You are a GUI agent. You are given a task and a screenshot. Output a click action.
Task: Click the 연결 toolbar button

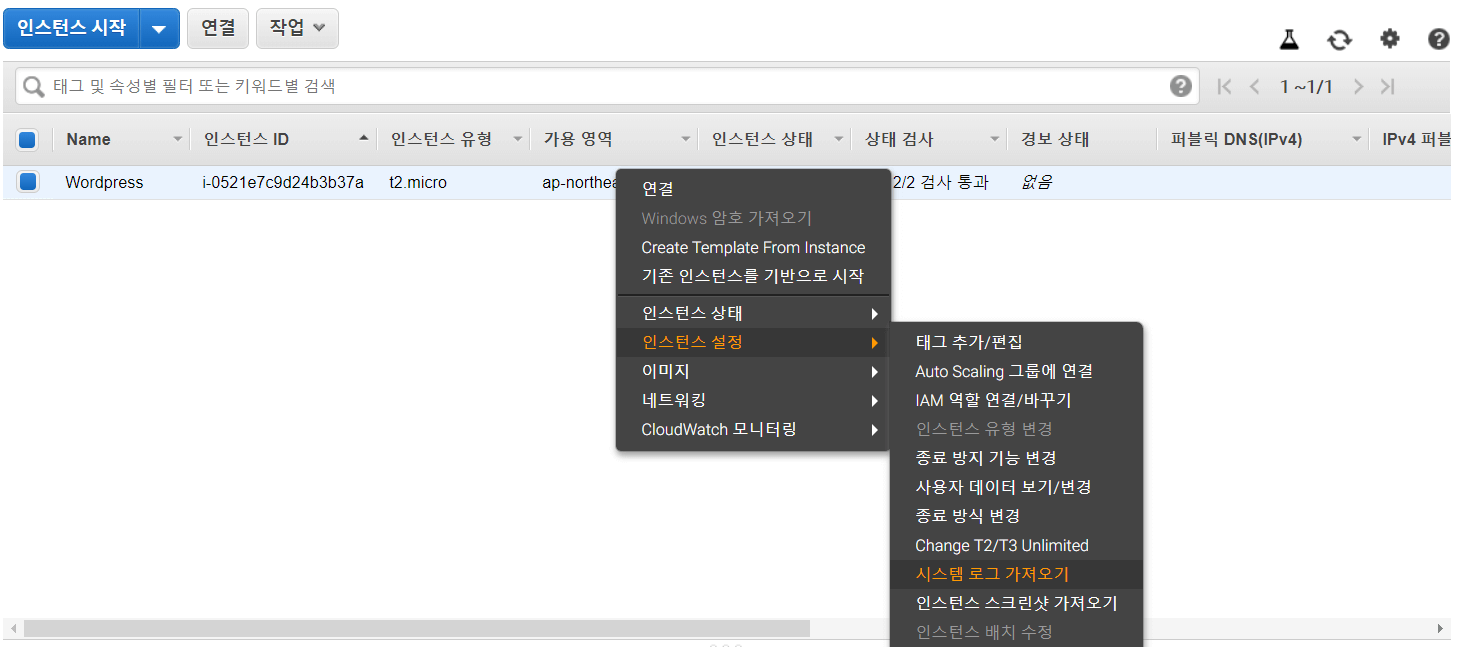218,28
